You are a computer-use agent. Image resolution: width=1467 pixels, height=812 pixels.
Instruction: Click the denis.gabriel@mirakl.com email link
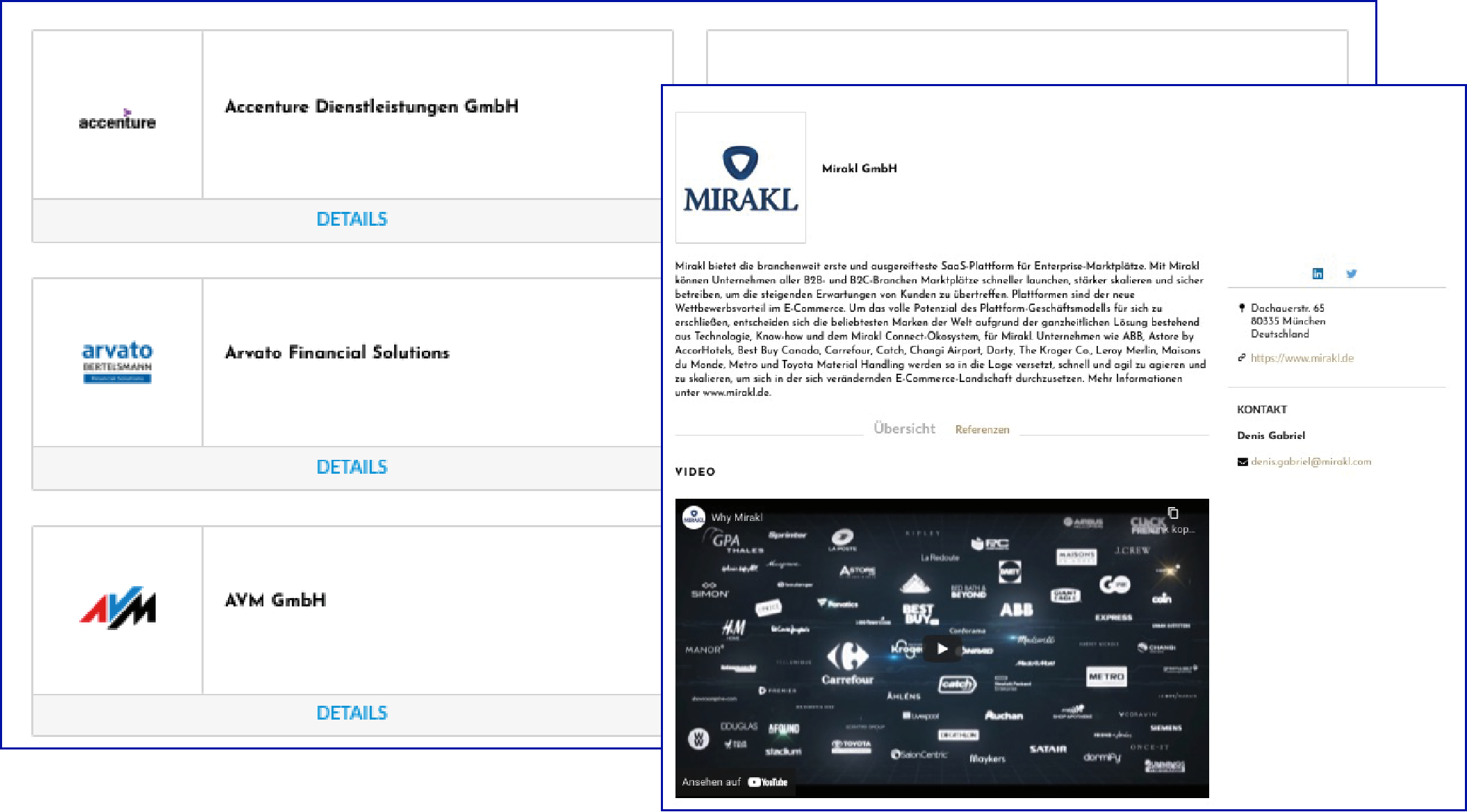click(1311, 462)
